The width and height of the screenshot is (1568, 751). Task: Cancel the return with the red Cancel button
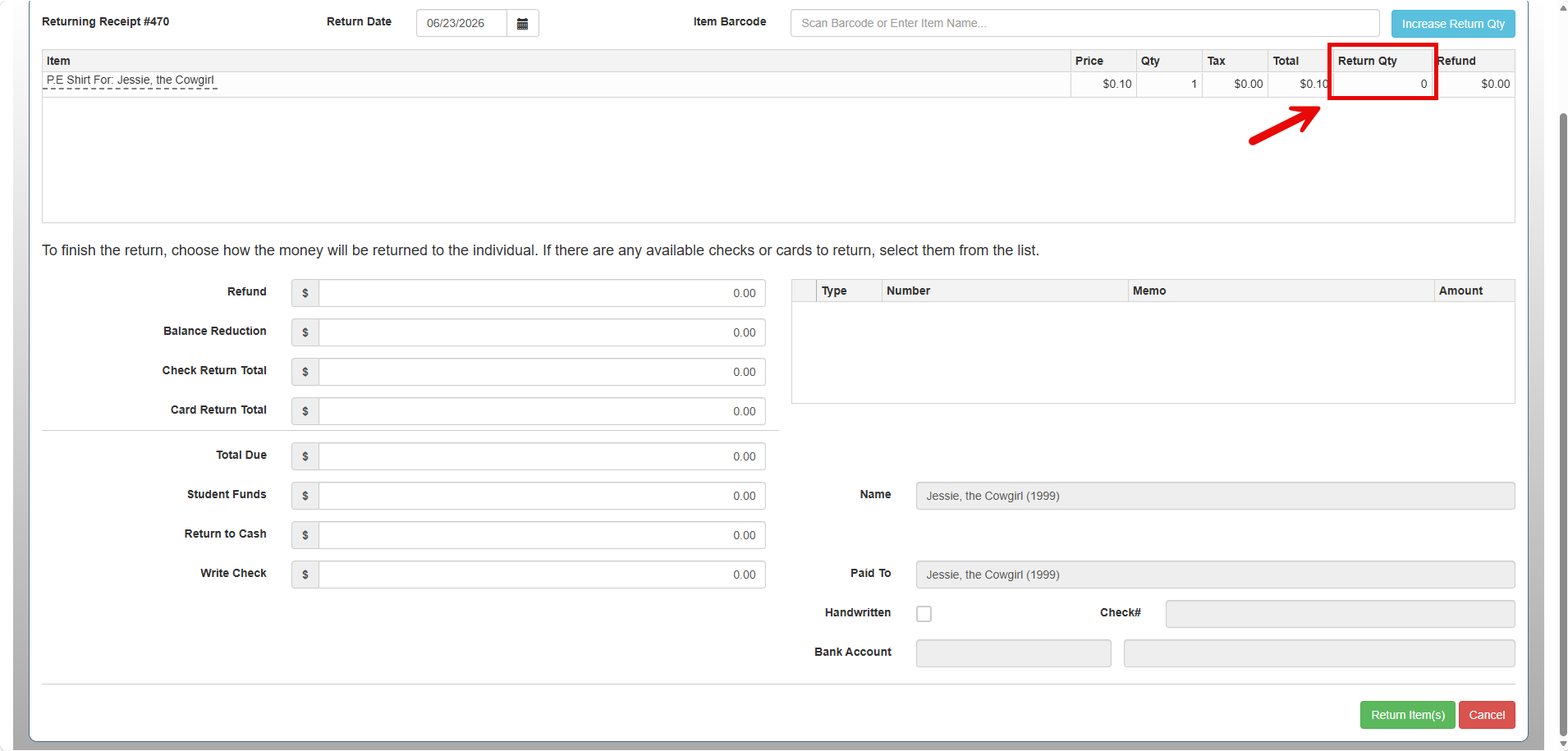[x=1487, y=715]
